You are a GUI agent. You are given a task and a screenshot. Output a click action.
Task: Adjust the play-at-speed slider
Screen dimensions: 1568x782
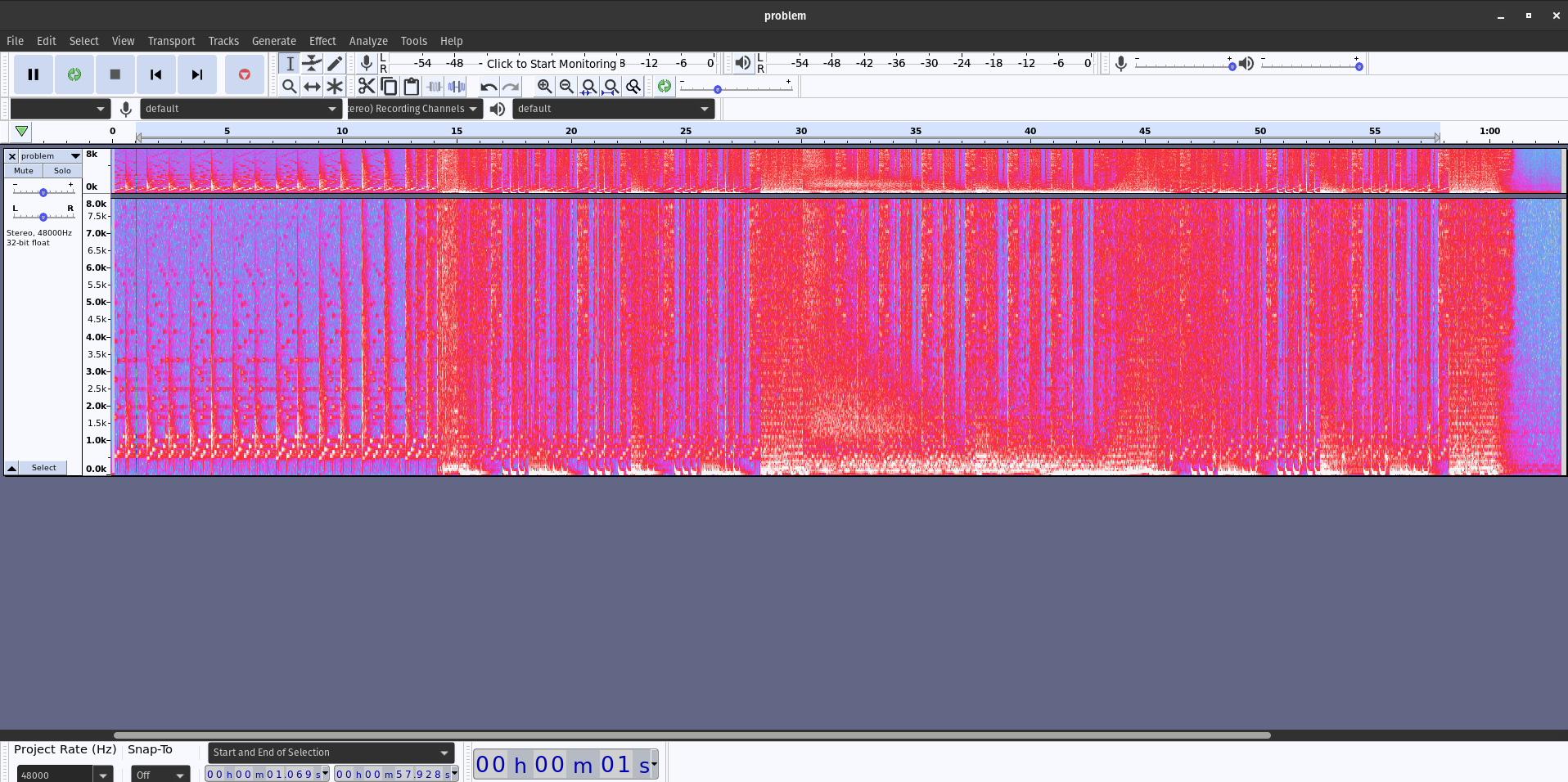click(x=736, y=88)
